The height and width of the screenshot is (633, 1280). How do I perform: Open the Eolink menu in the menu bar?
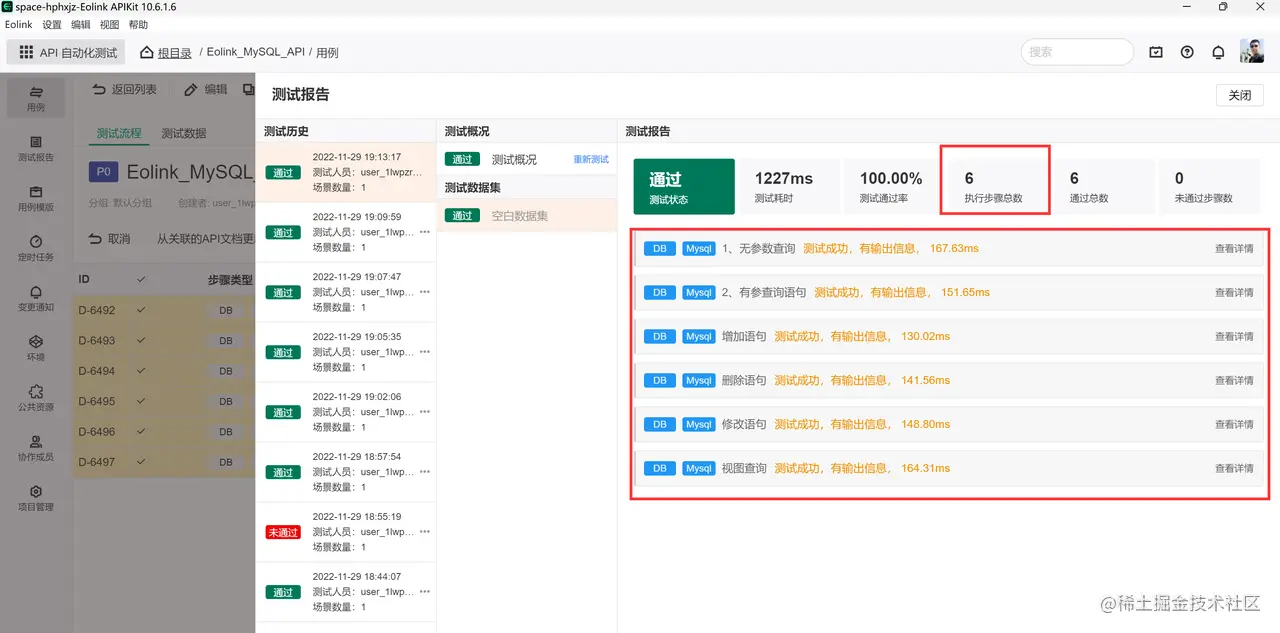point(19,25)
